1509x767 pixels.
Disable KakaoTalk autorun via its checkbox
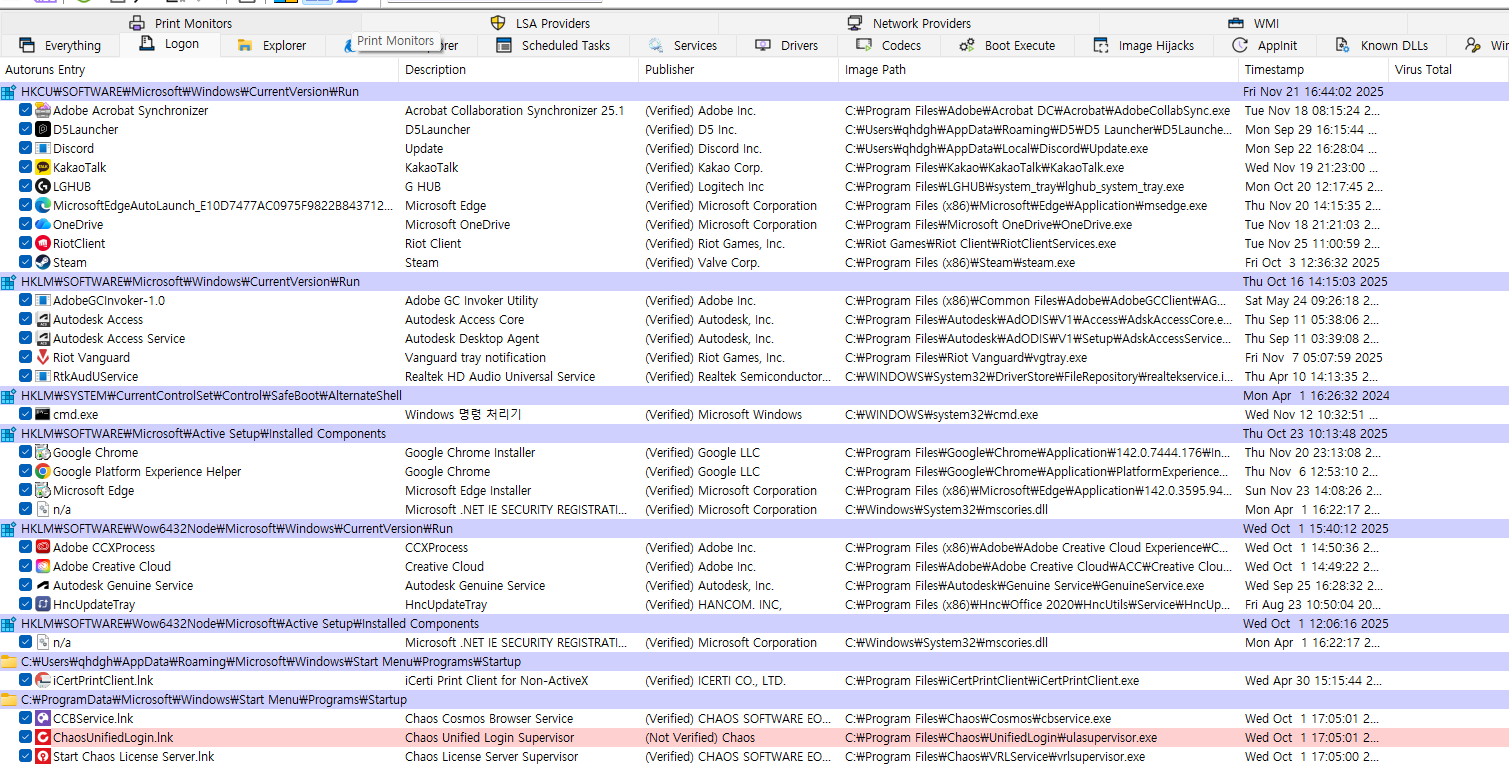26,167
